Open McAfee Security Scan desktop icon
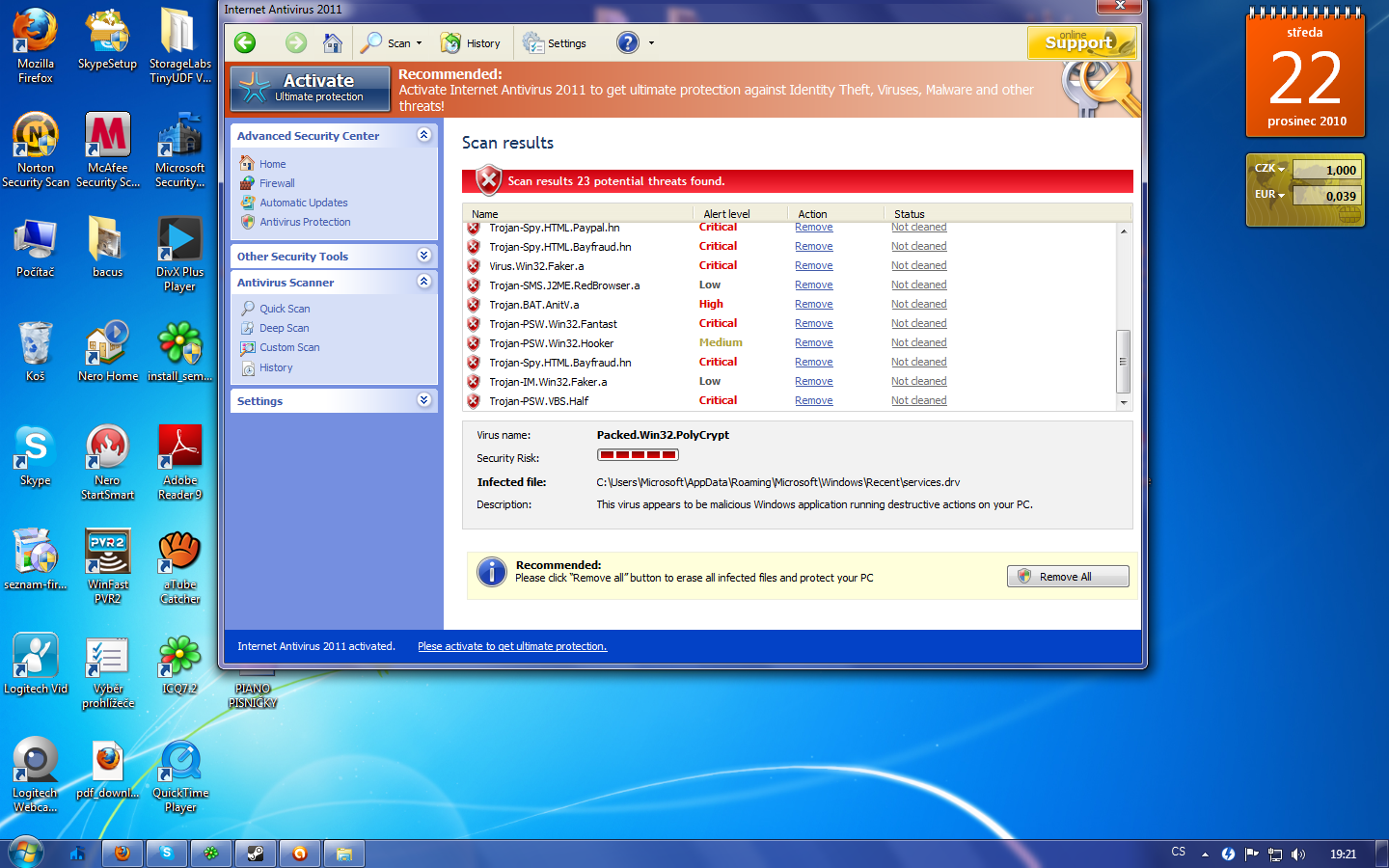The height and width of the screenshot is (868, 1389). [x=108, y=149]
